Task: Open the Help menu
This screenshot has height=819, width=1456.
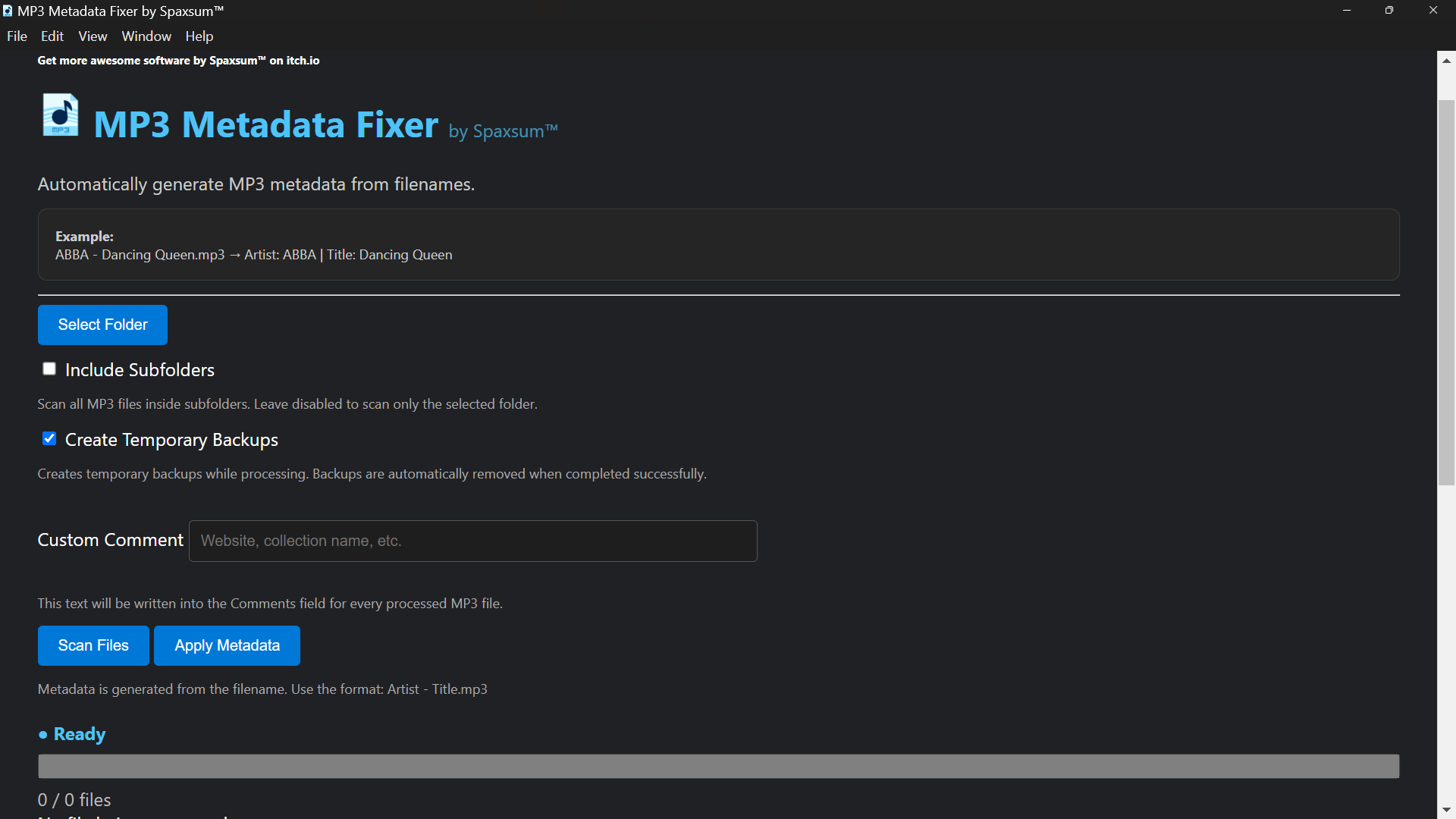Action: click(199, 36)
